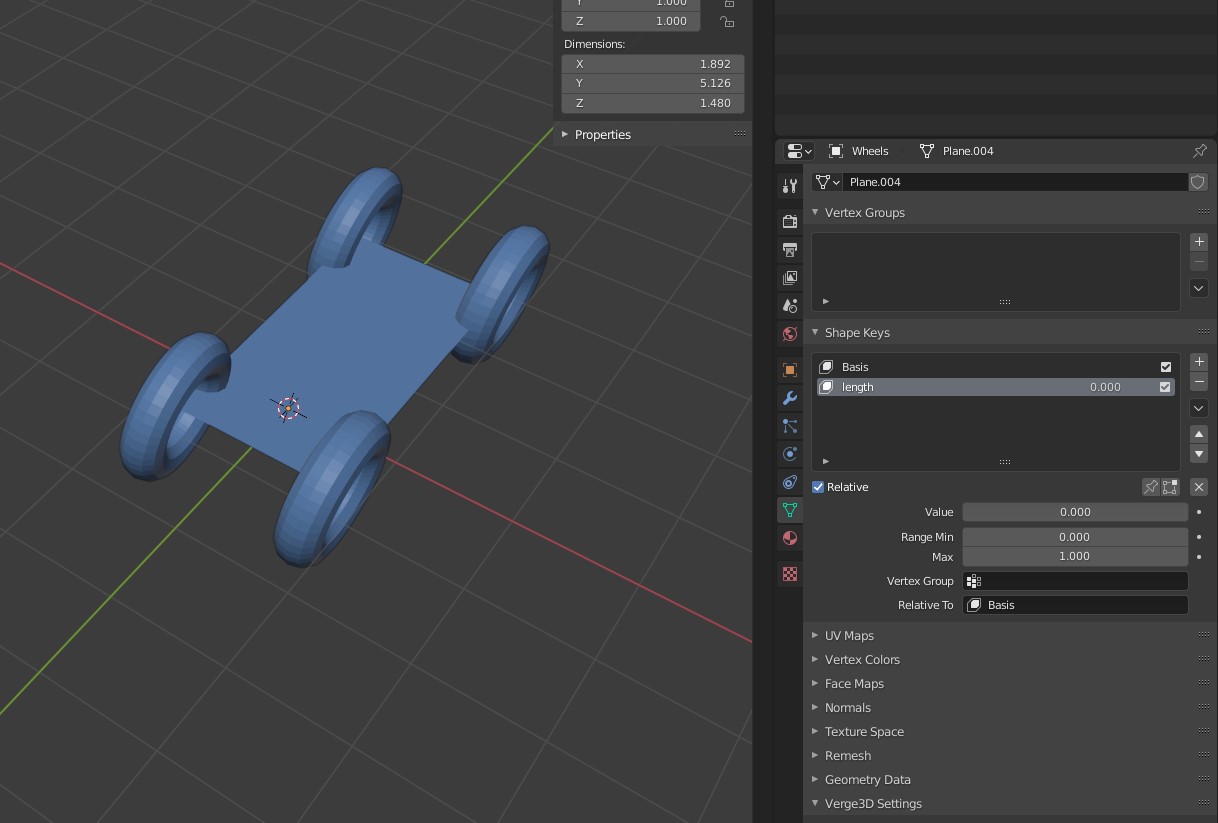
Task: Expand the Vertex Colors panel
Action: (x=815, y=659)
